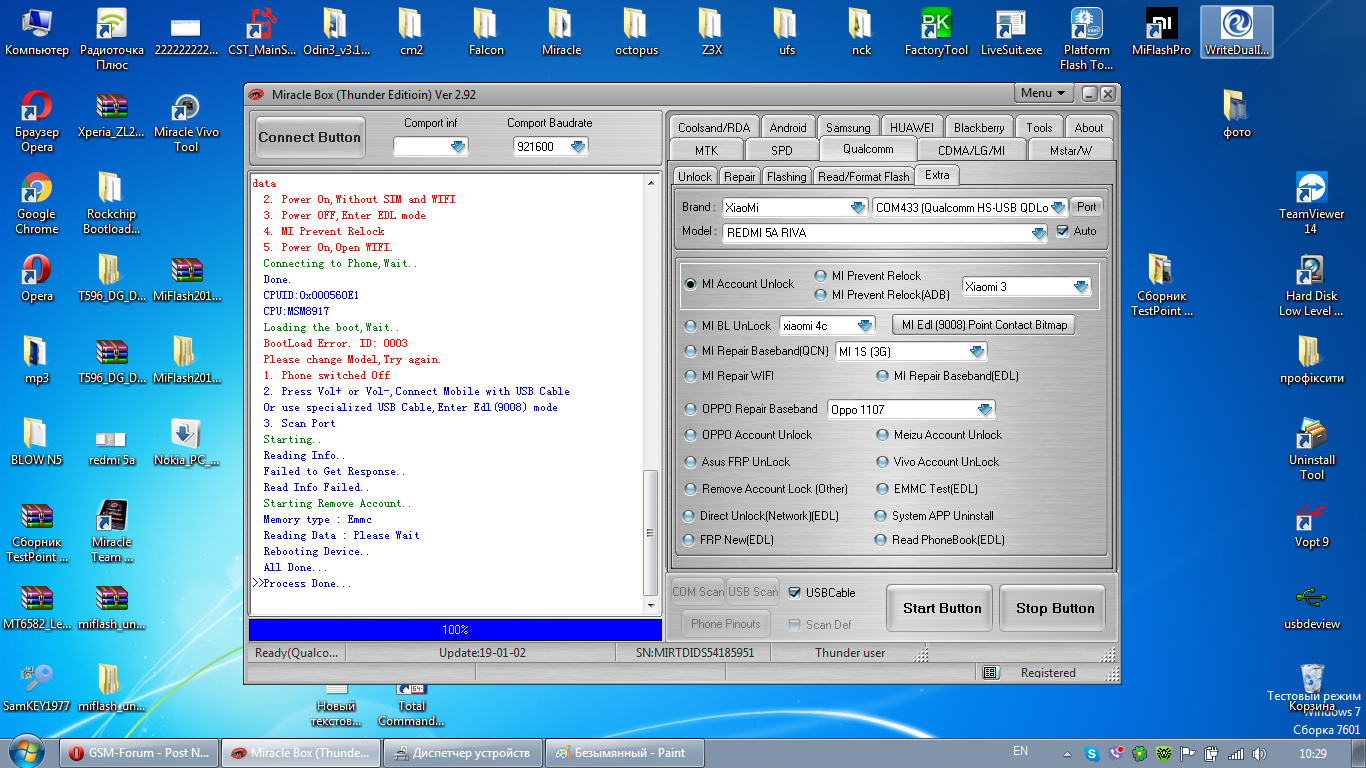The image size is (1366, 768).
Task: Select MI Prevent Relock(ADB) option
Action: 821,295
